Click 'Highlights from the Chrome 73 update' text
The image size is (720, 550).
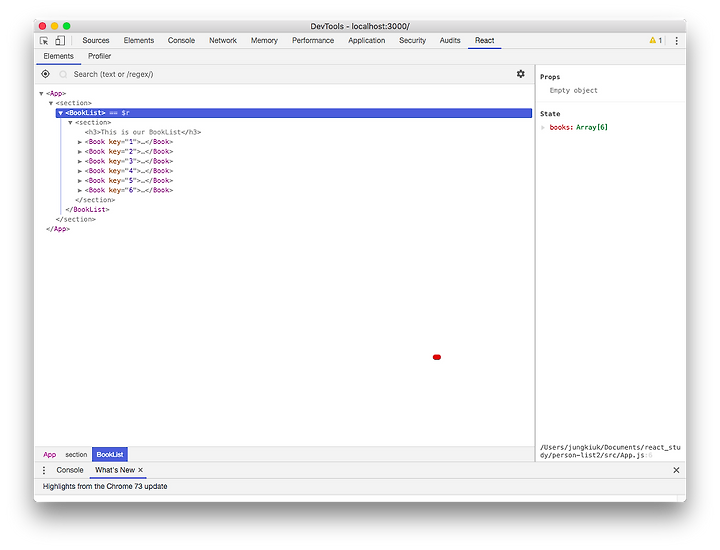(105, 486)
